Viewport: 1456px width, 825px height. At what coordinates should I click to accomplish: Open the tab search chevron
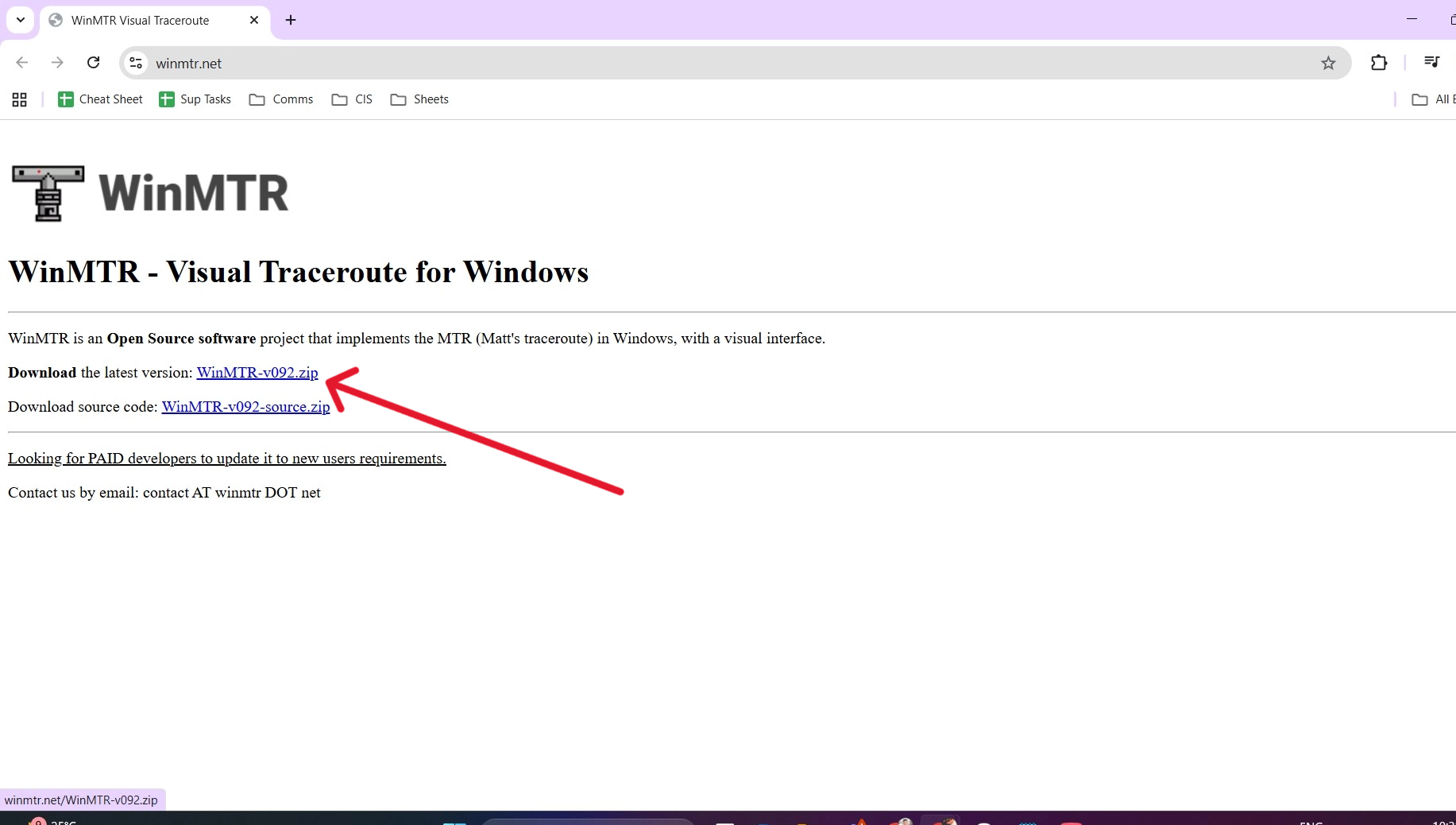pos(21,20)
